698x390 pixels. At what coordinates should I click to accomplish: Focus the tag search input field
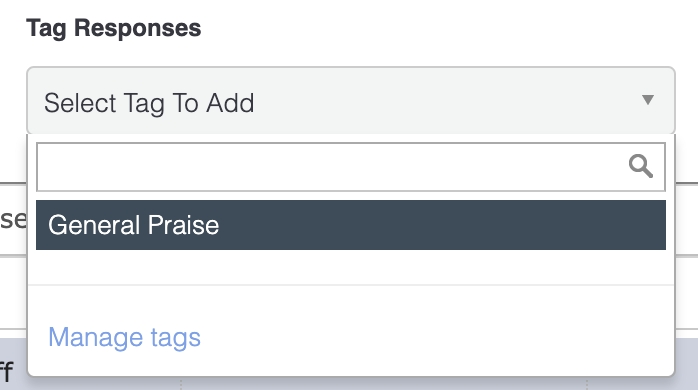click(x=351, y=167)
